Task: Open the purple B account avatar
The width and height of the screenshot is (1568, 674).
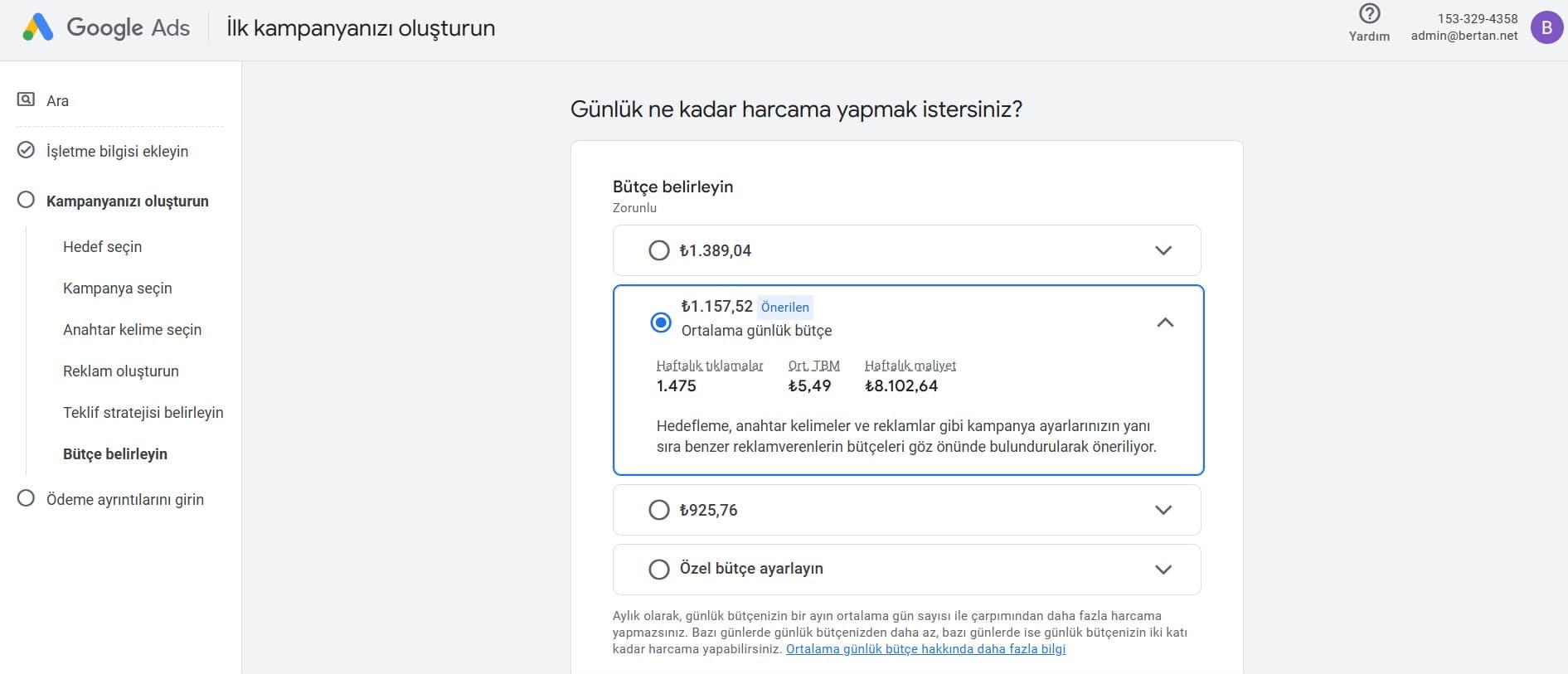Action: (1546, 27)
